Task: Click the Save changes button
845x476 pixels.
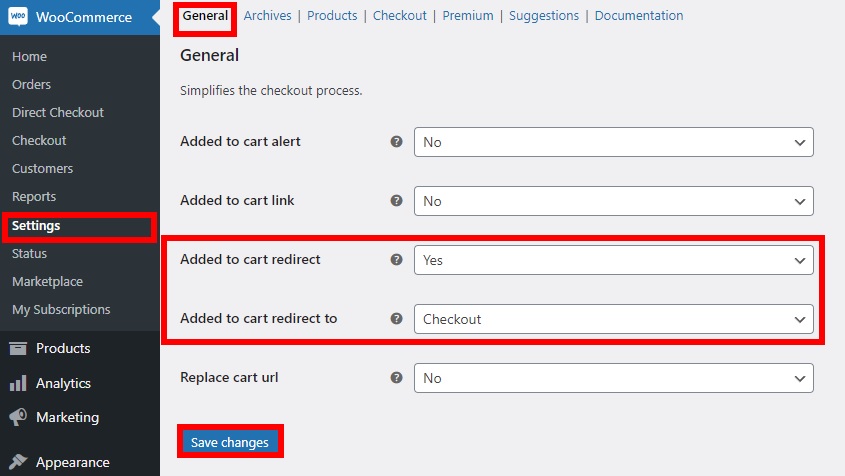Action: pos(230,442)
